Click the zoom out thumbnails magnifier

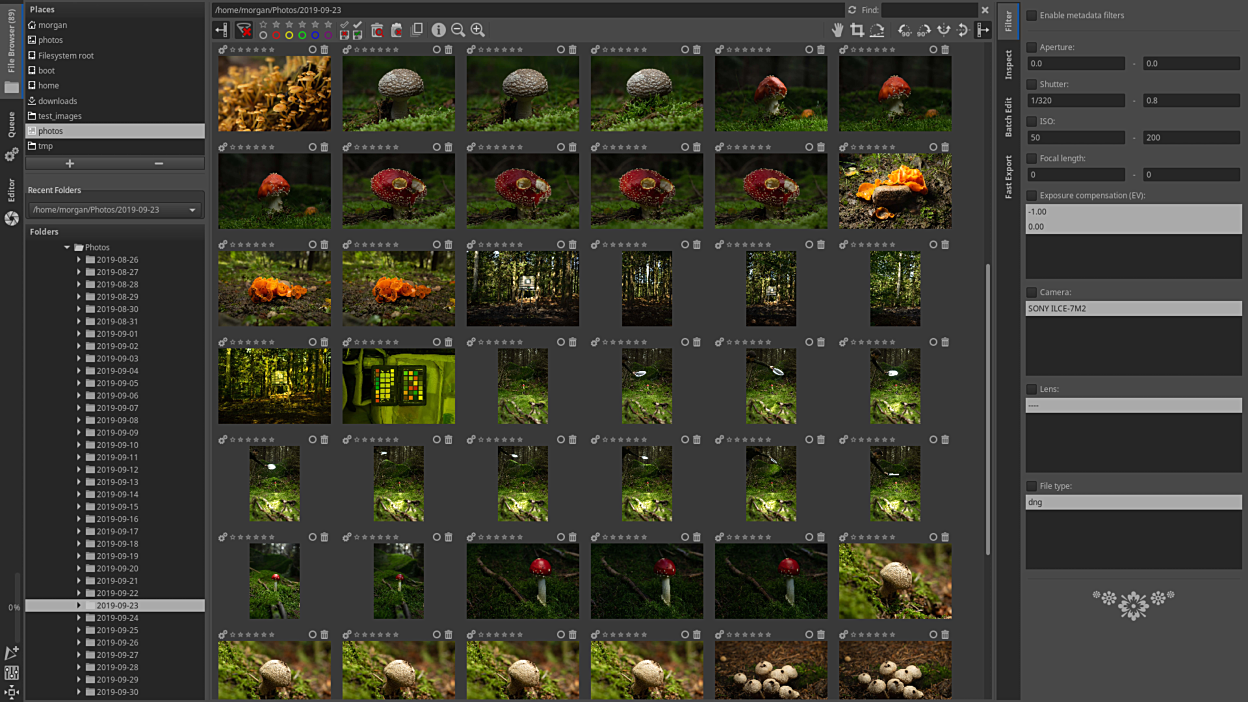point(458,31)
